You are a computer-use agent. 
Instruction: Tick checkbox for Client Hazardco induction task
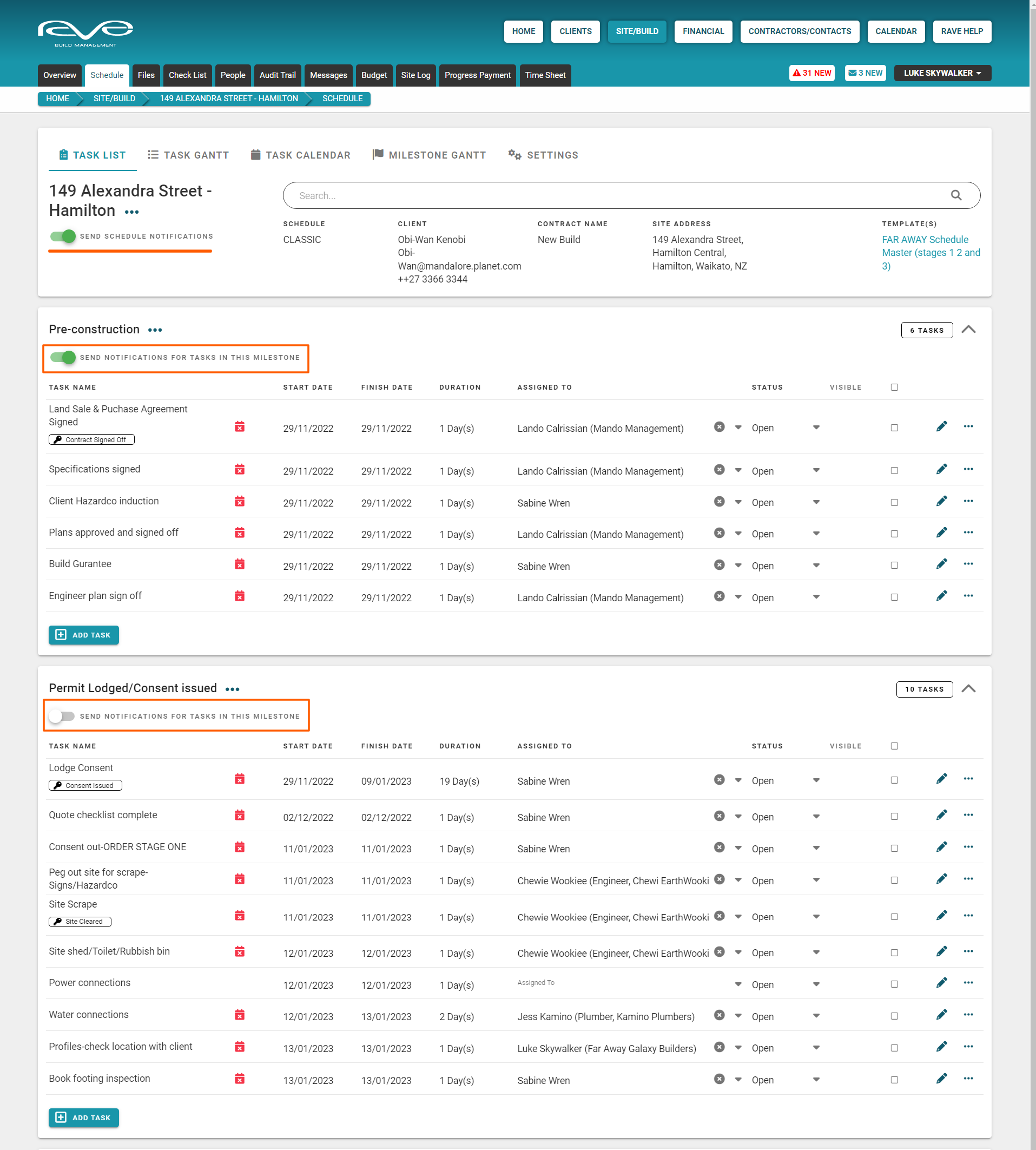894,503
